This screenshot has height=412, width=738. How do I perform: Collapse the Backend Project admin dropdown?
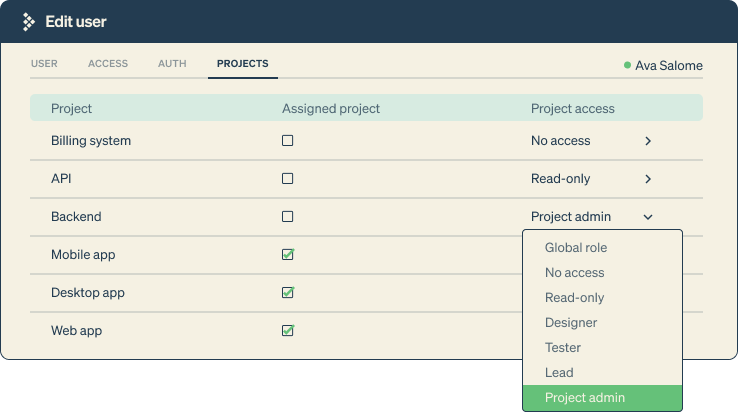[648, 217]
